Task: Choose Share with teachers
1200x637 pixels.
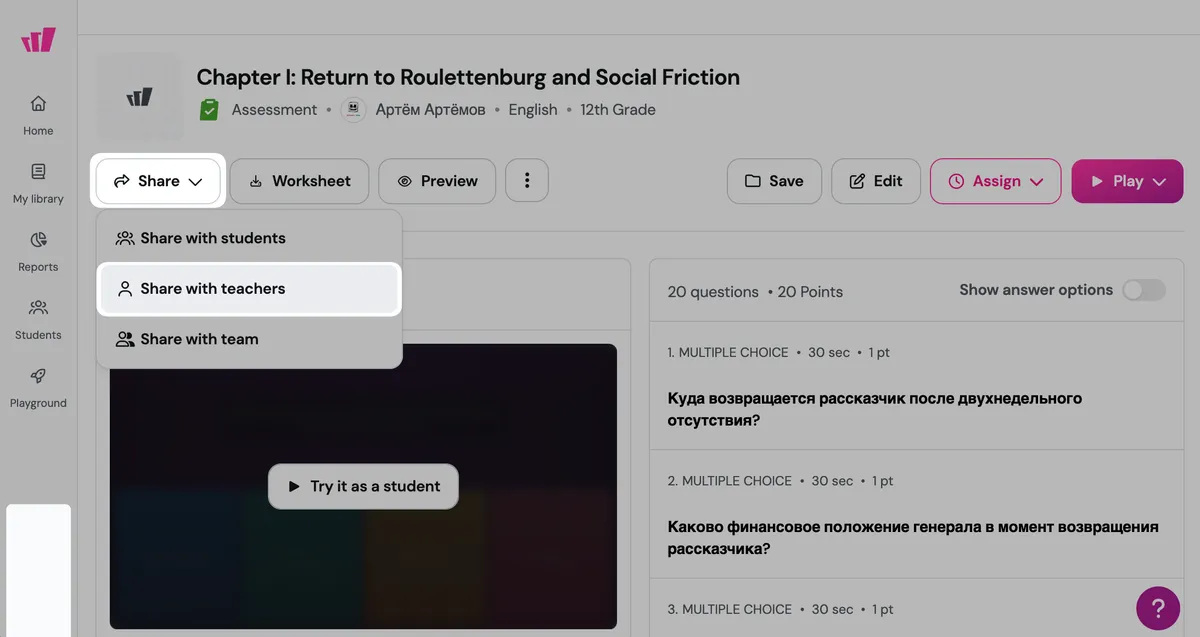Action: [x=249, y=289]
